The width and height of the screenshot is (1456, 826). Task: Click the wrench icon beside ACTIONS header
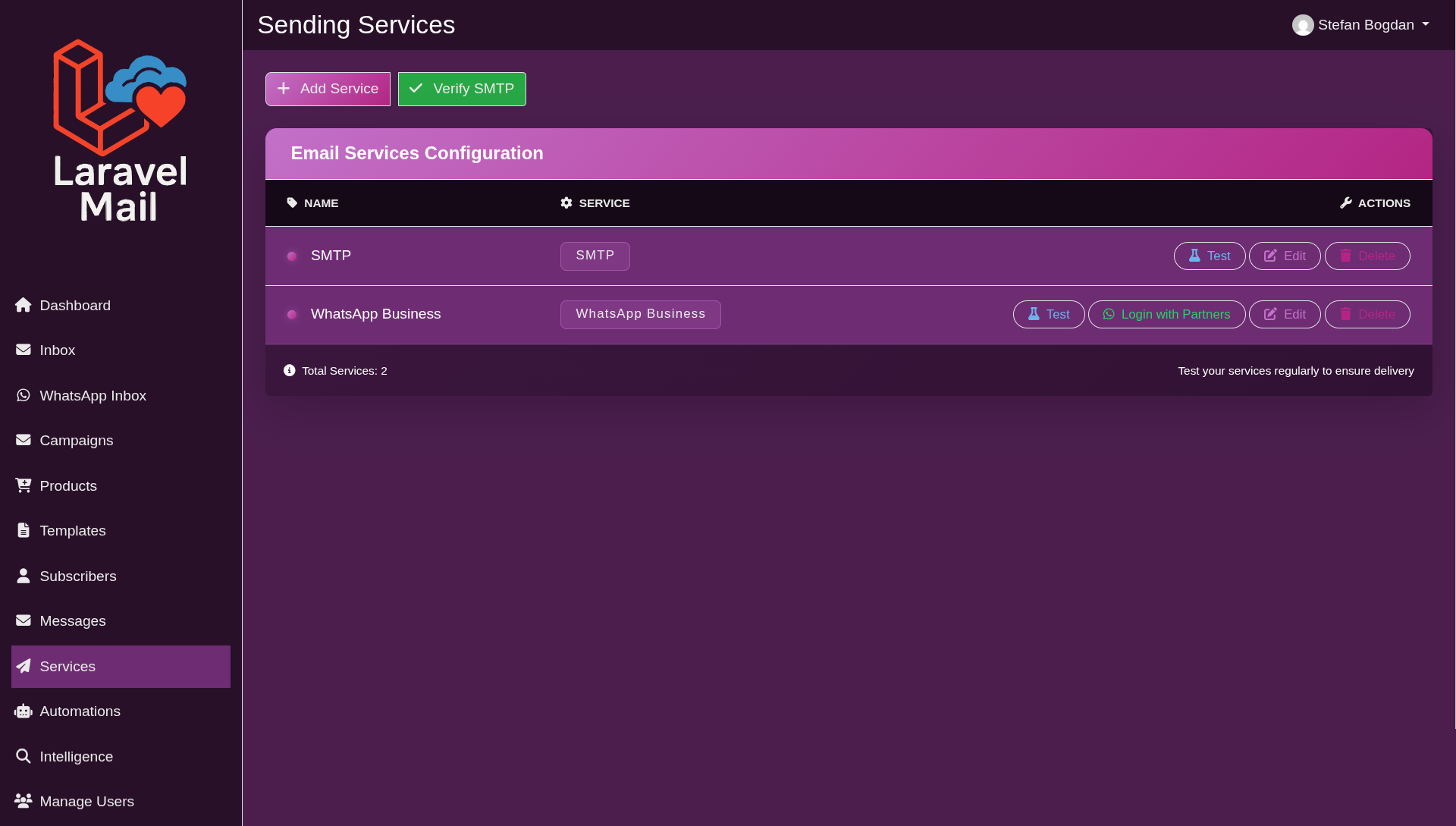click(x=1346, y=203)
